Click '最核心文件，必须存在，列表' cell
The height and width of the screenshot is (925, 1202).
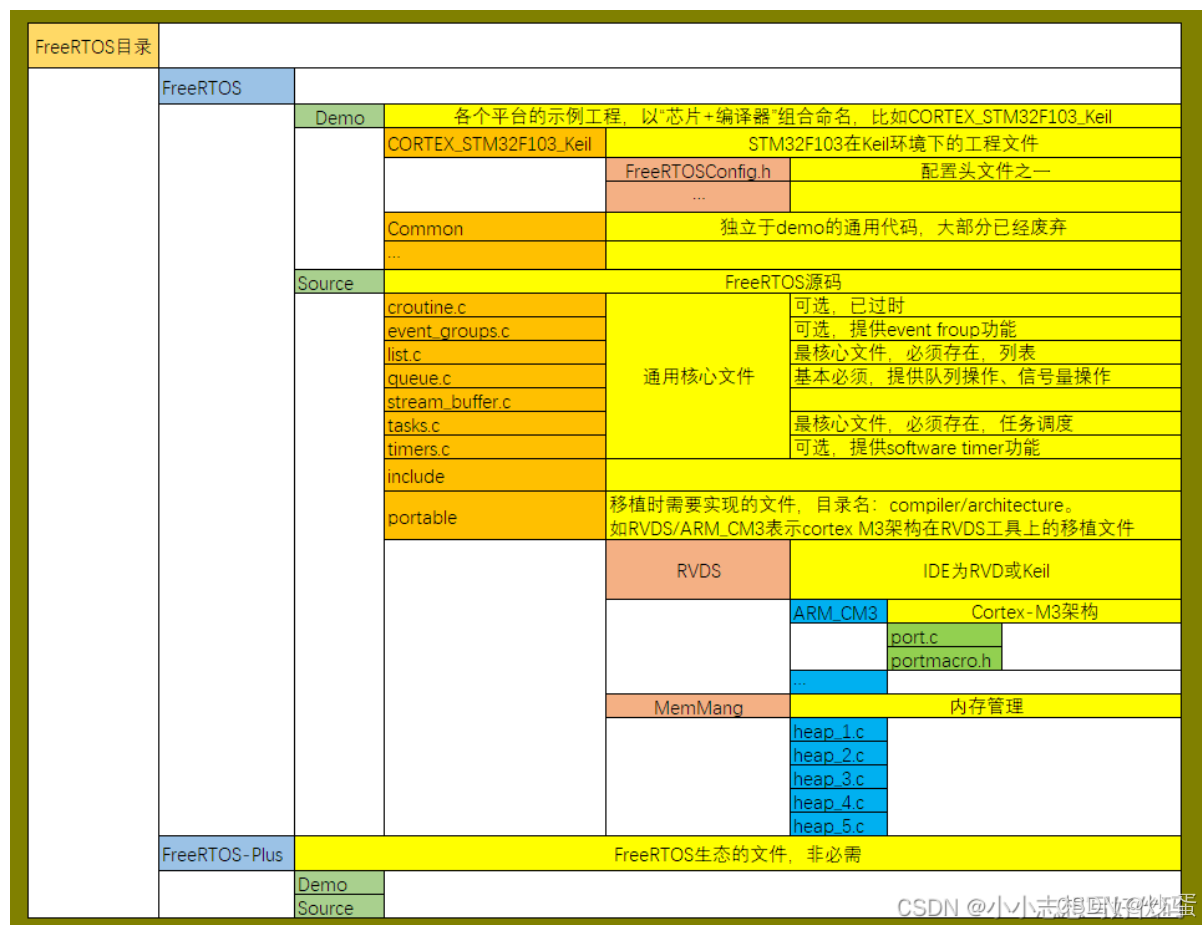[x=985, y=353]
